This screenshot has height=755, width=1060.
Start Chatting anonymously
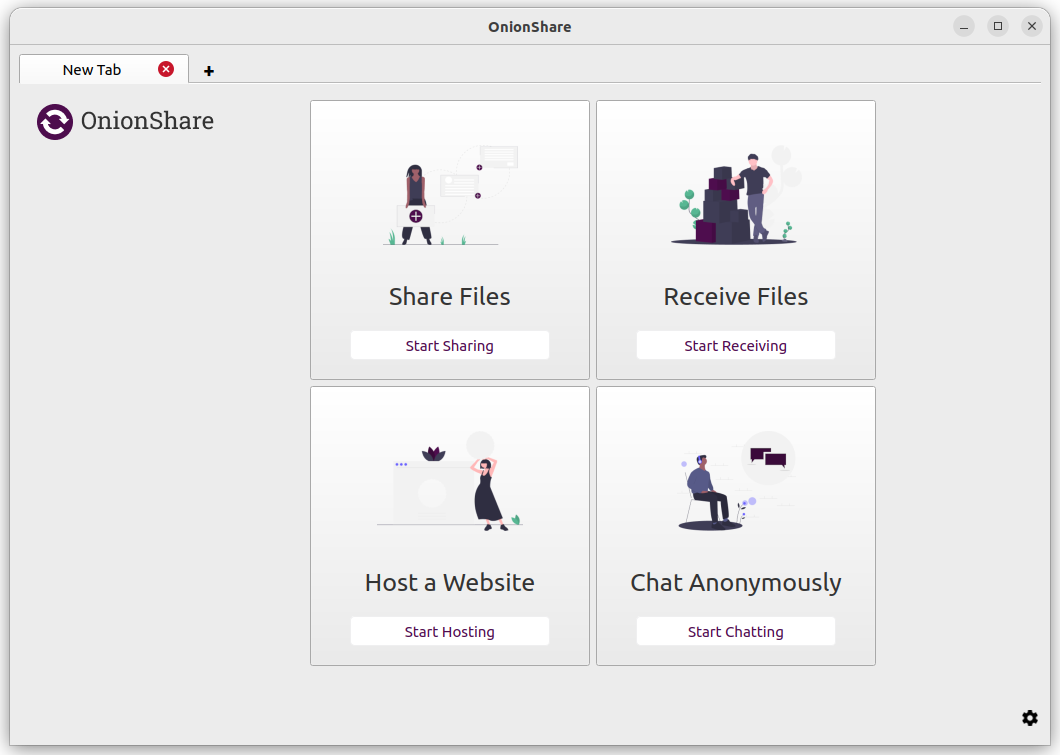[735, 631]
